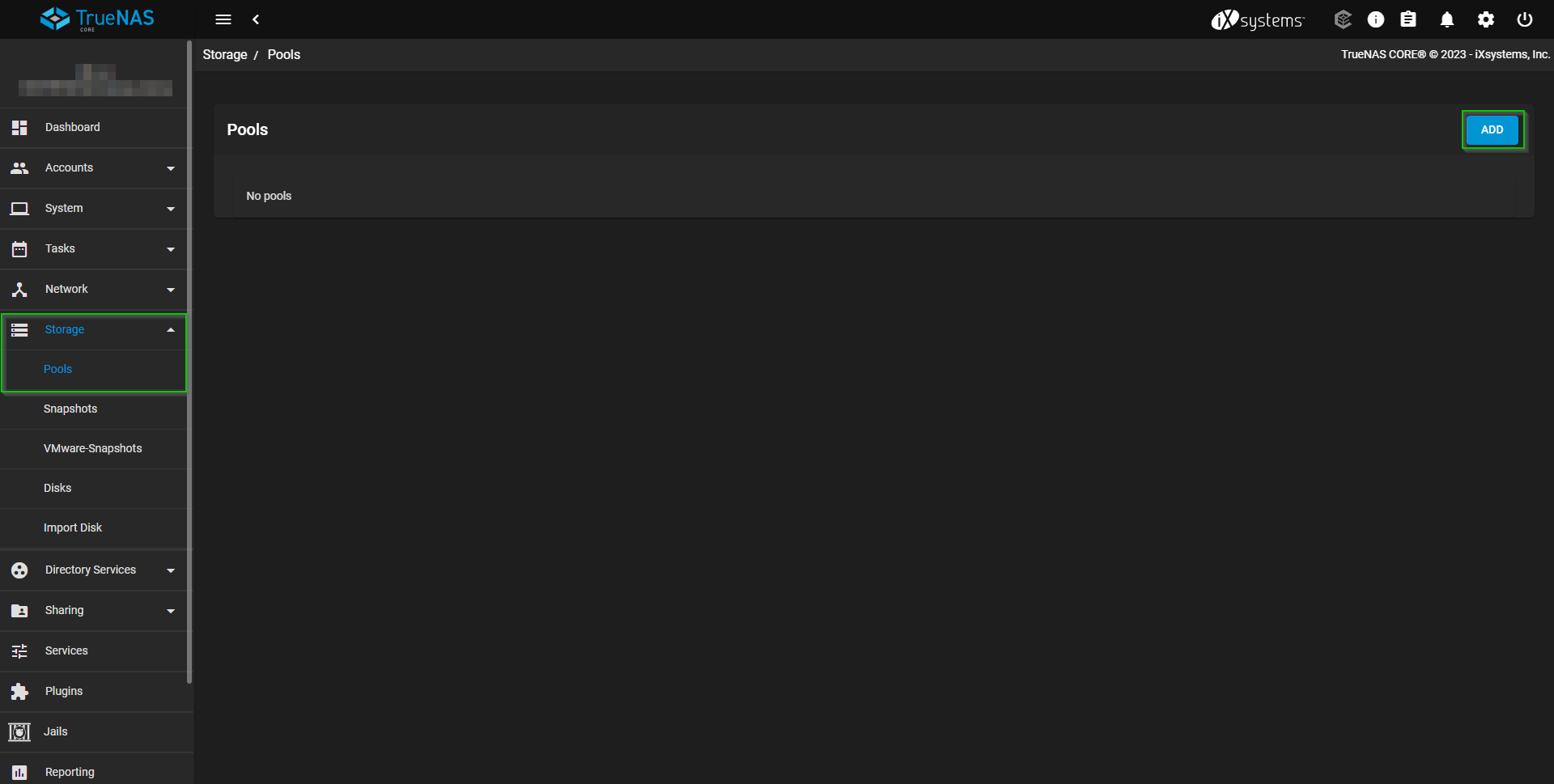Go to Dashboard in the sidebar
The image size is (1554, 784).
(94, 128)
